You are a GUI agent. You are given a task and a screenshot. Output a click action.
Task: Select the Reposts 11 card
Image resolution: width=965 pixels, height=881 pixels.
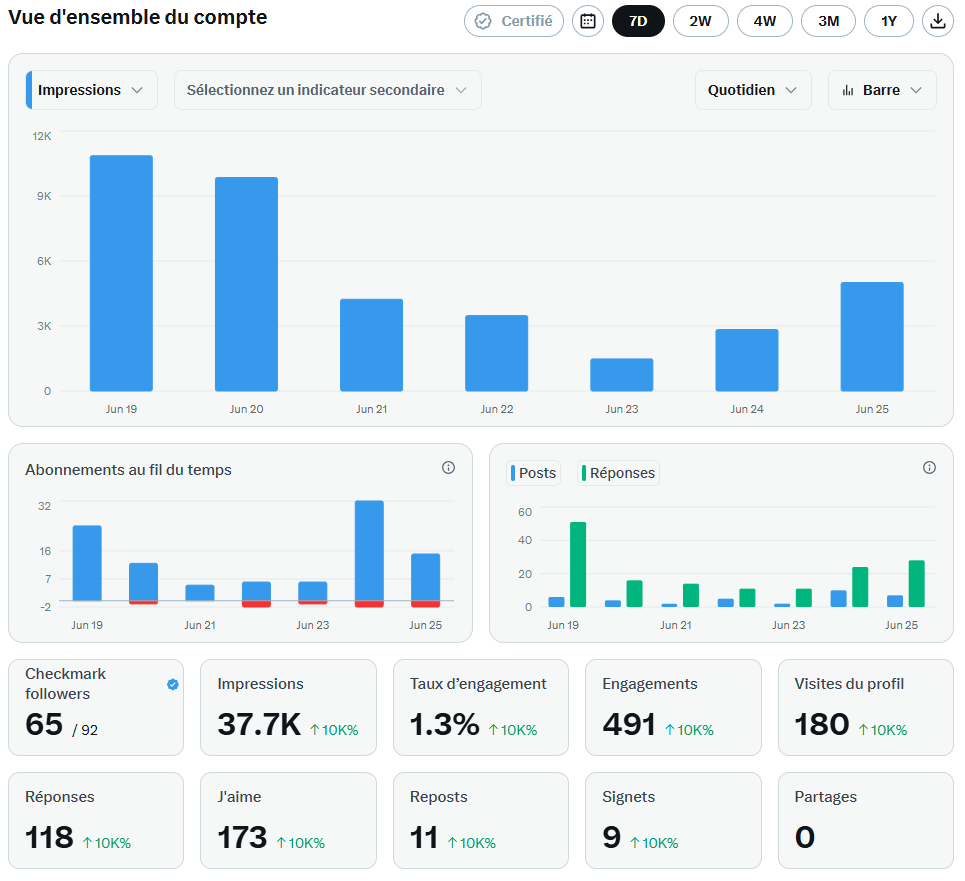click(481, 821)
